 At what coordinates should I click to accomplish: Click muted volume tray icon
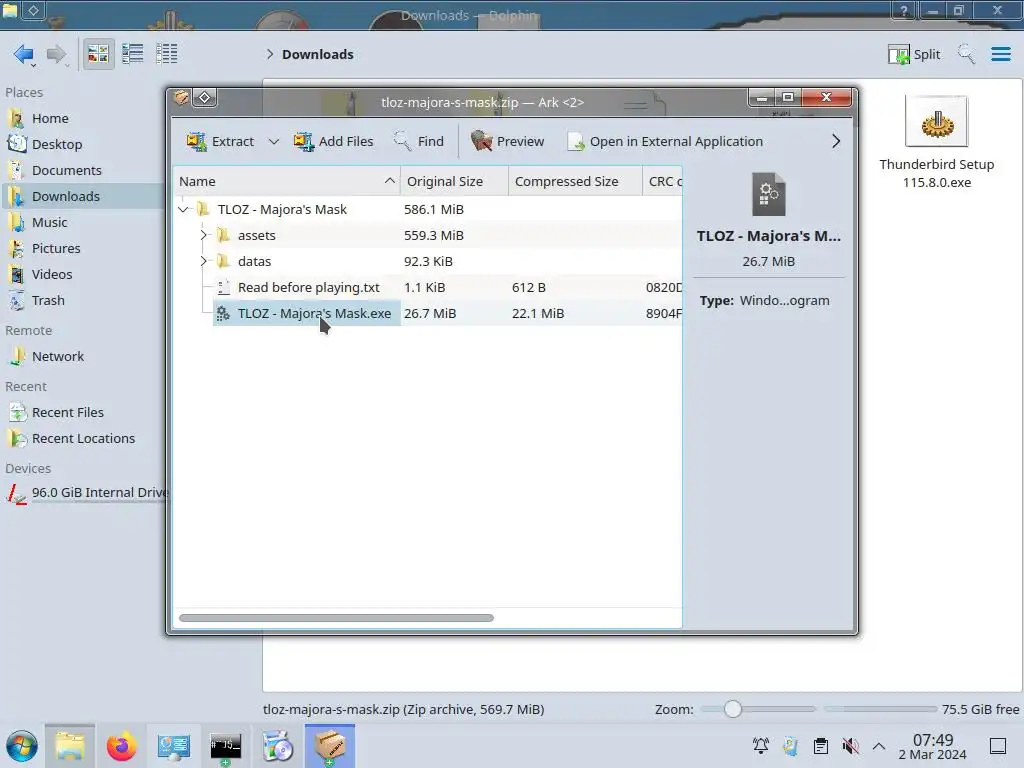point(850,746)
